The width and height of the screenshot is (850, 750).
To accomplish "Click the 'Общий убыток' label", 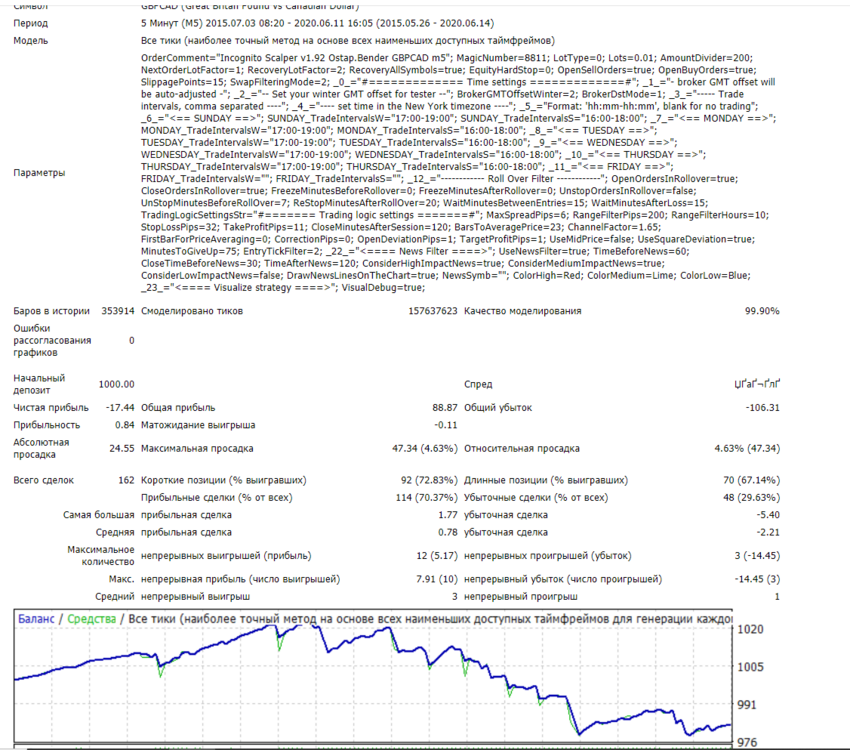I will click(x=498, y=408).
